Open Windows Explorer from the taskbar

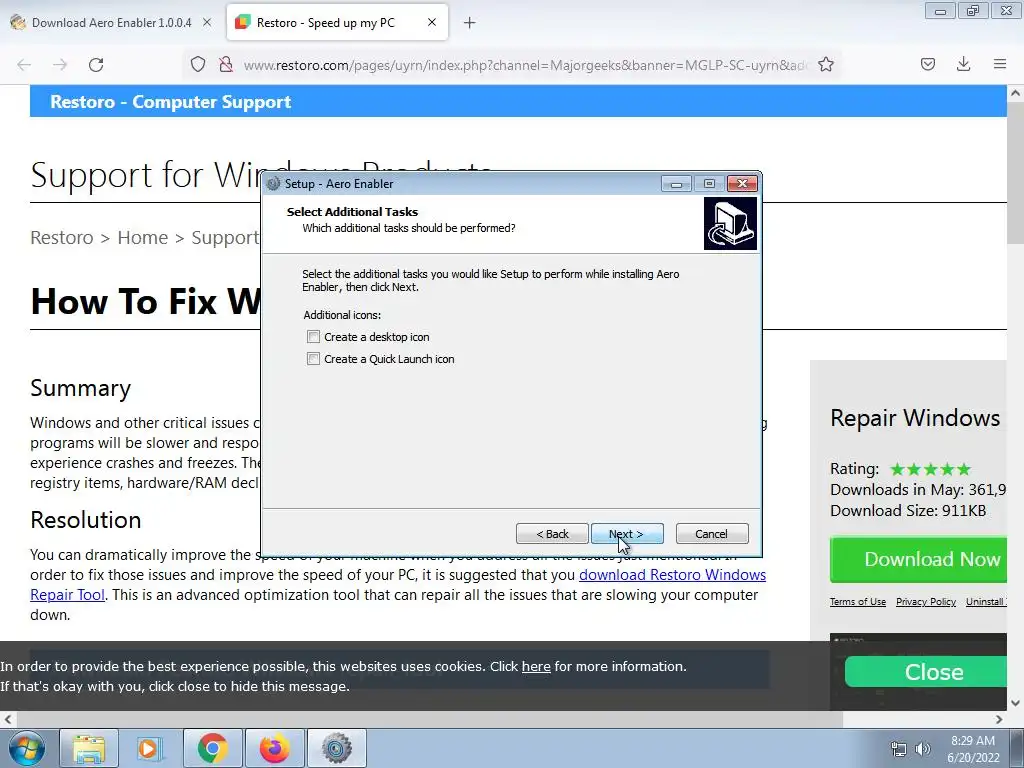(x=89, y=748)
